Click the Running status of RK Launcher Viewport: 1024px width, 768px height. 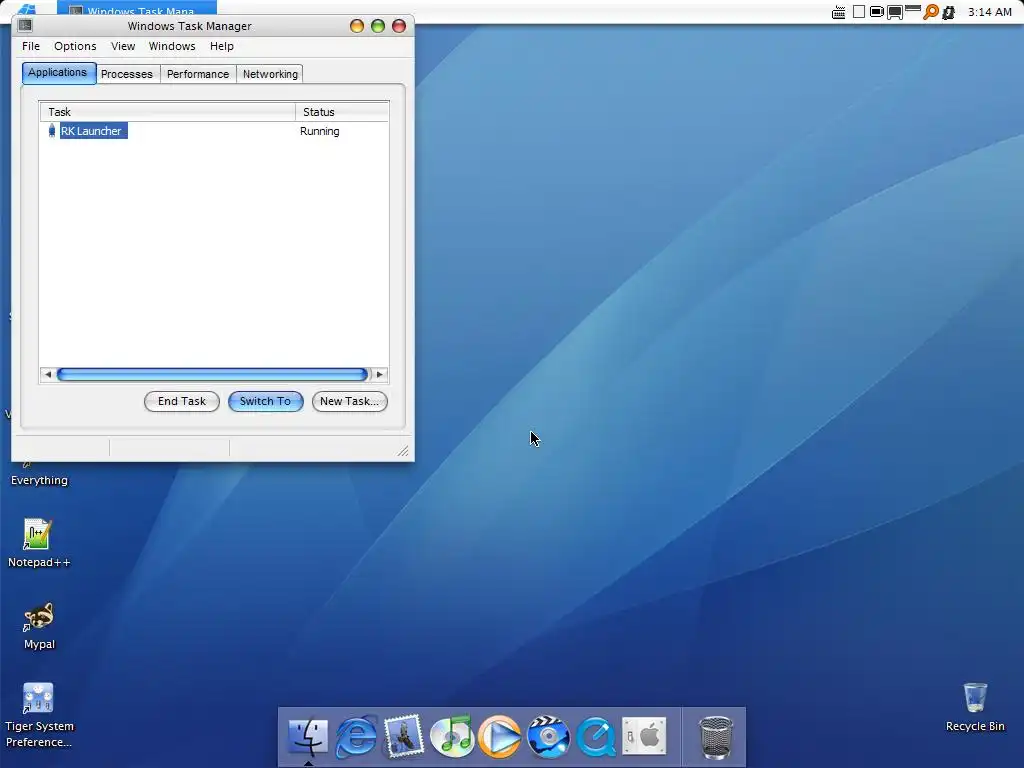pyautogui.click(x=319, y=131)
